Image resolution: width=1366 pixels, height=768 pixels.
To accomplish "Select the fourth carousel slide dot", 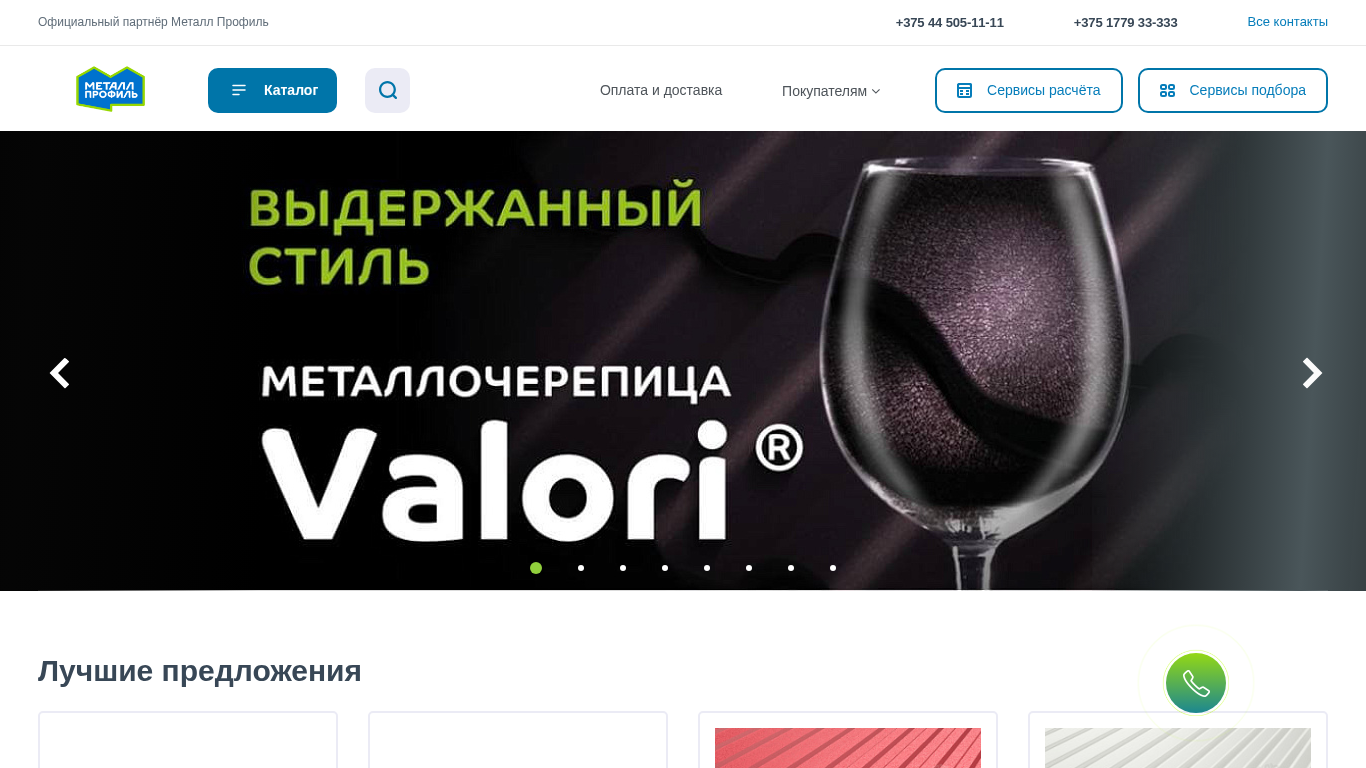I will pyautogui.click(x=665, y=568).
